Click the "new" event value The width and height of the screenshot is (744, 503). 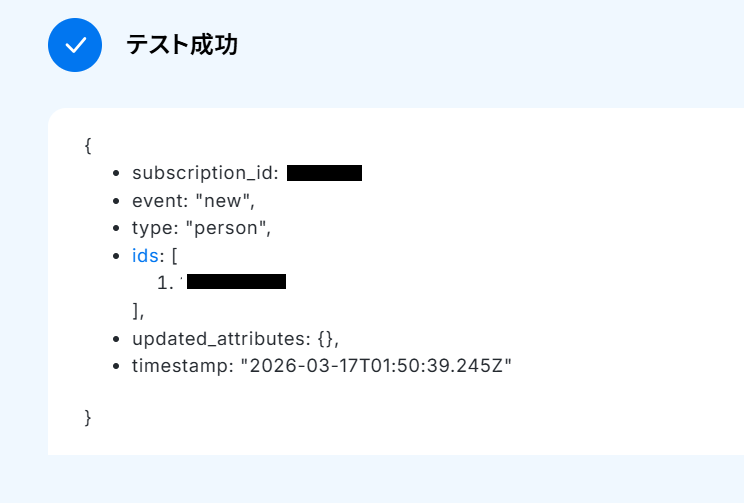(225, 201)
